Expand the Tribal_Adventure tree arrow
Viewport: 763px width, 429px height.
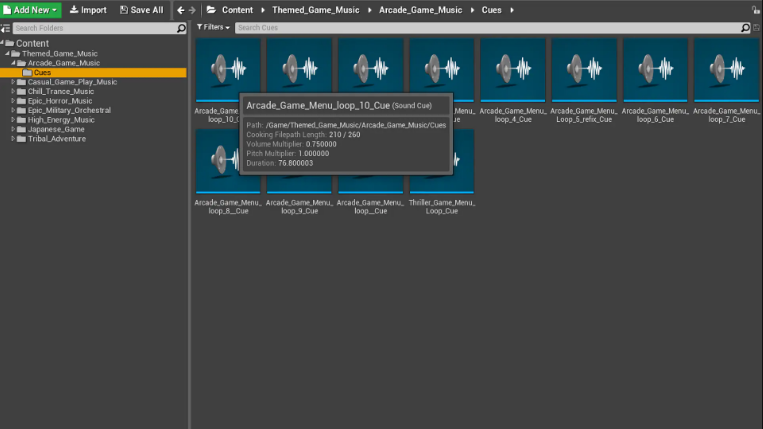[x=13, y=139]
